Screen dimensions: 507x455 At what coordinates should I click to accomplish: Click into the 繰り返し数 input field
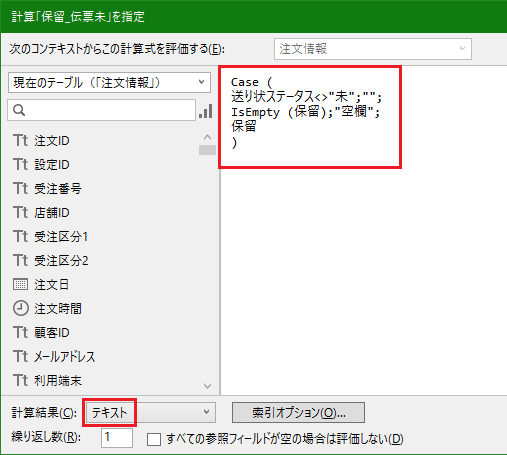(x=117, y=438)
